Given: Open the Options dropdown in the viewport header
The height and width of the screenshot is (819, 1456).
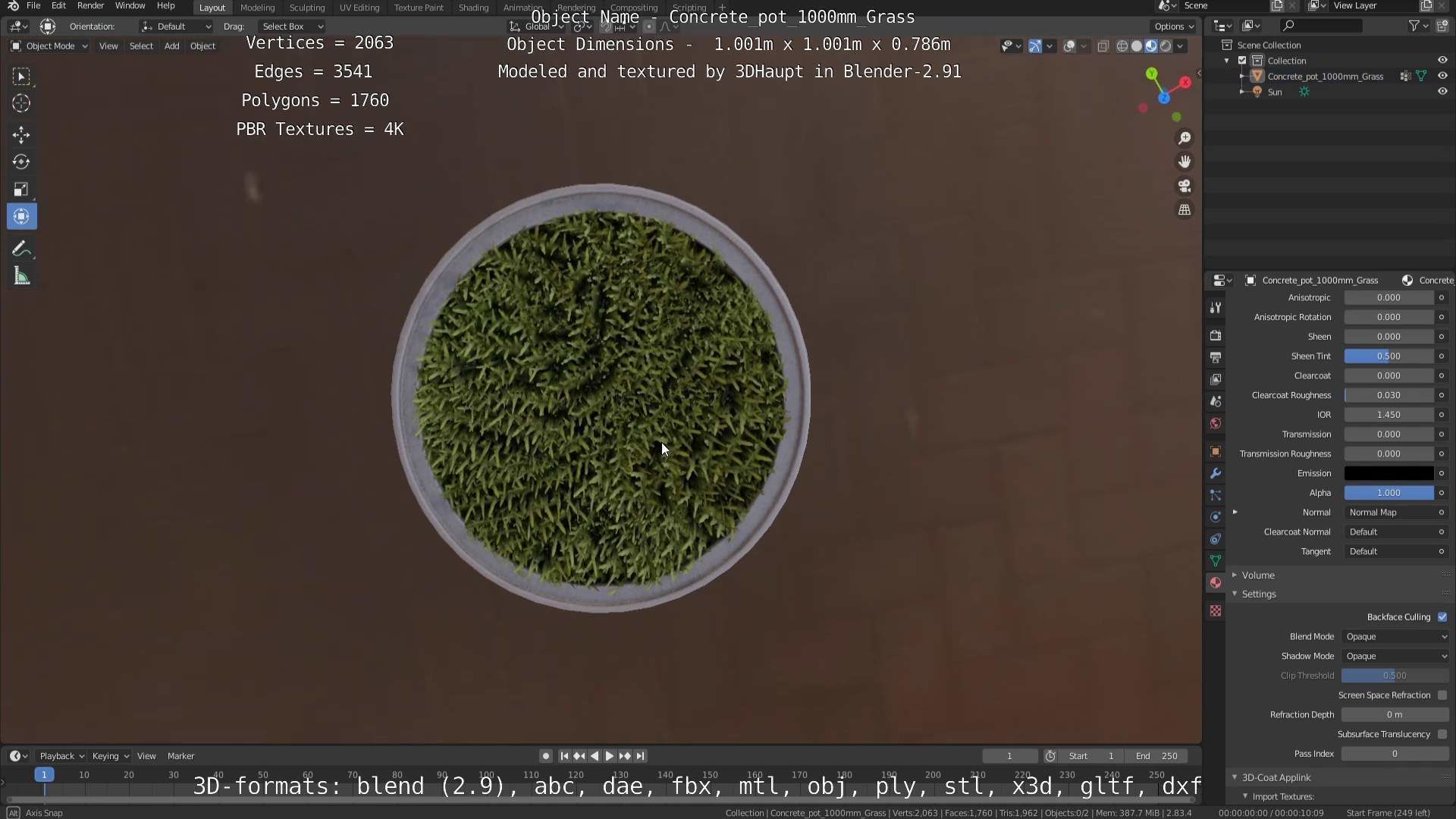Looking at the screenshot, I should pos(1174,27).
